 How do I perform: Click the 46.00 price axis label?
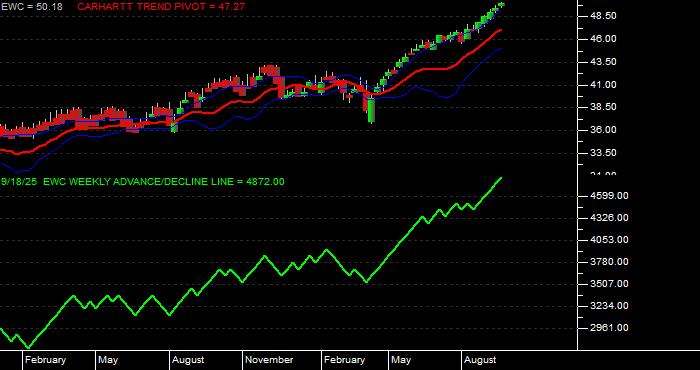[x=604, y=39]
